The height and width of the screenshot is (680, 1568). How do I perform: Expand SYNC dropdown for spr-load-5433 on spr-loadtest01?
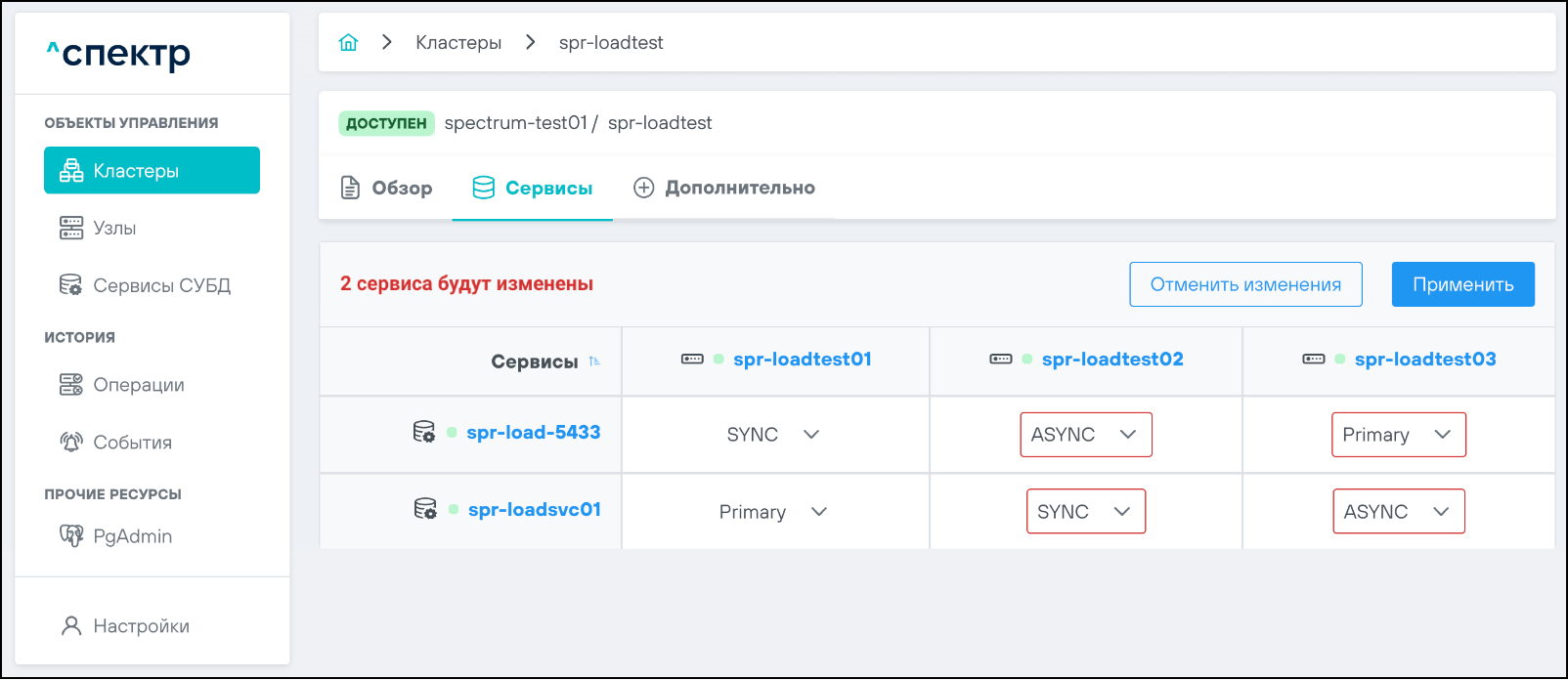point(772,435)
